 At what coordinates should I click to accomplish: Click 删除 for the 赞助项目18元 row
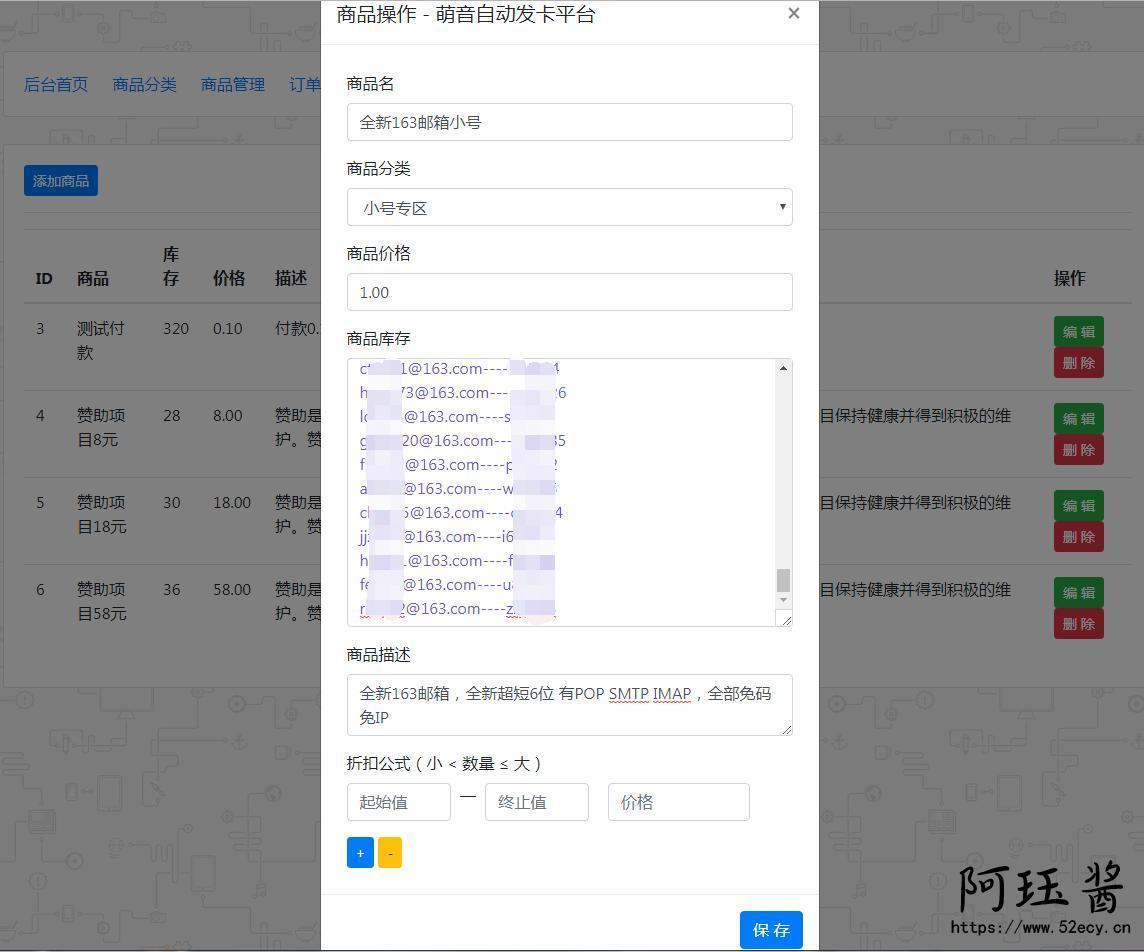tap(1078, 537)
